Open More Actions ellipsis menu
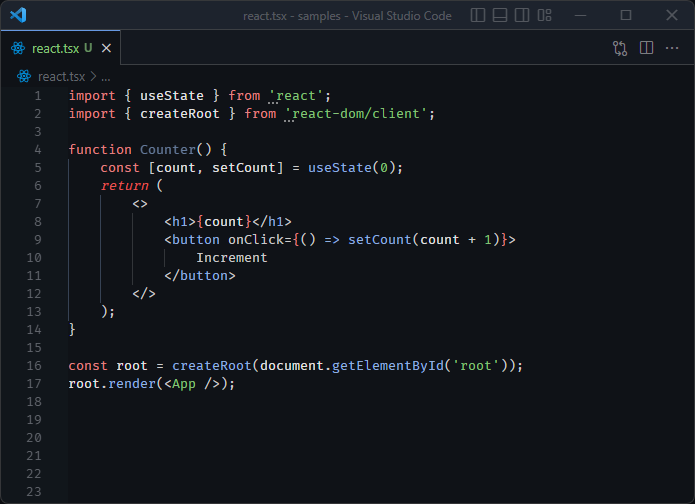 672,48
